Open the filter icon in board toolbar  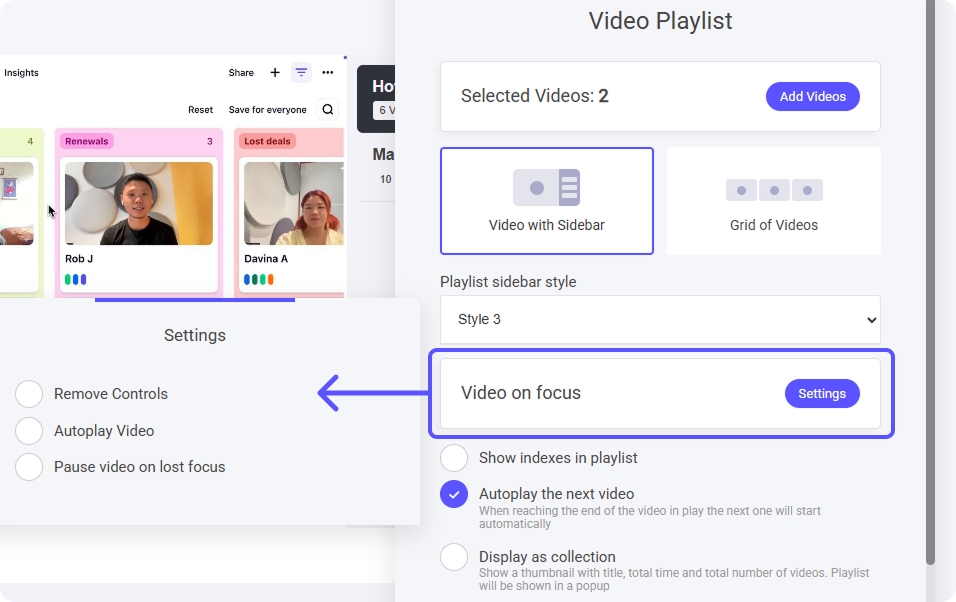[x=301, y=73]
